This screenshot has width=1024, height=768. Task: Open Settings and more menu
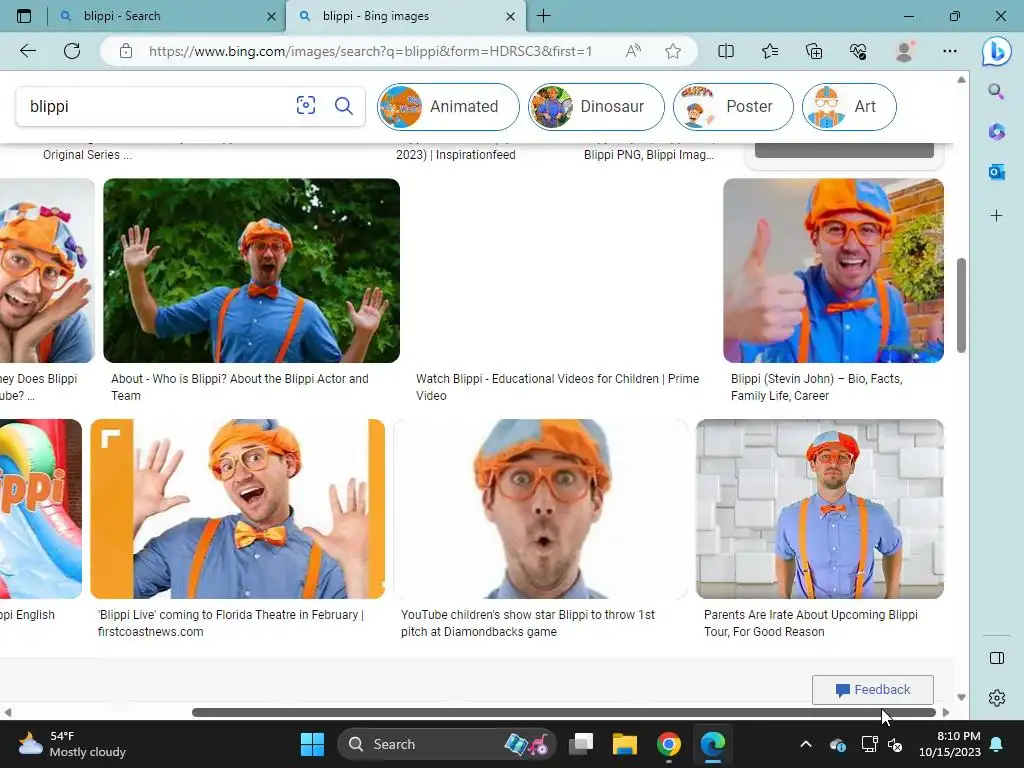[950, 51]
